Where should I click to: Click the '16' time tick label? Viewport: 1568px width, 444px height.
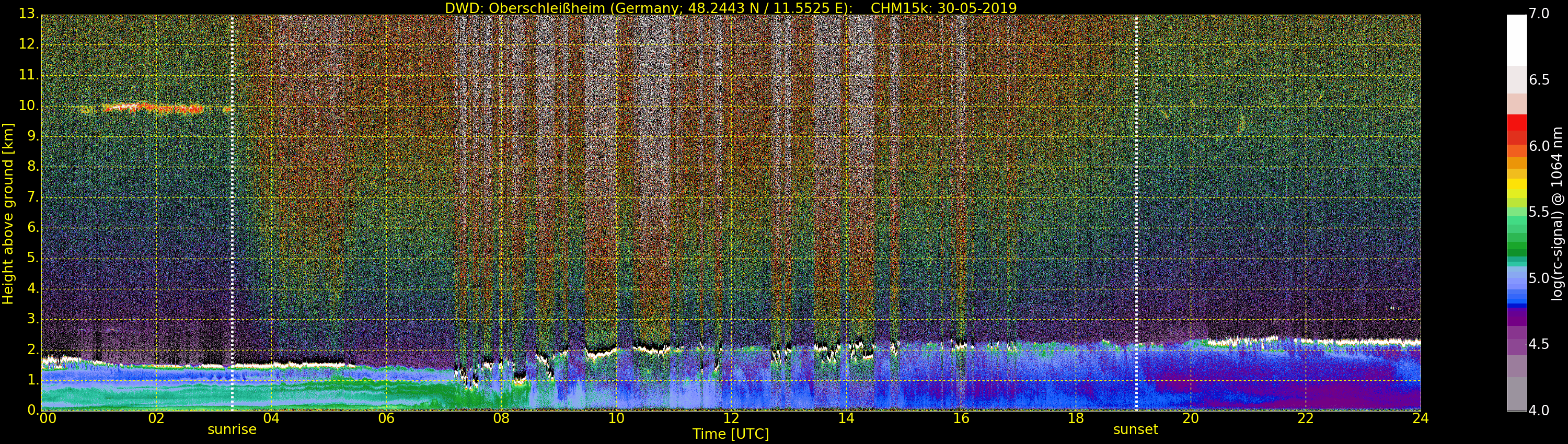click(961, 418)
